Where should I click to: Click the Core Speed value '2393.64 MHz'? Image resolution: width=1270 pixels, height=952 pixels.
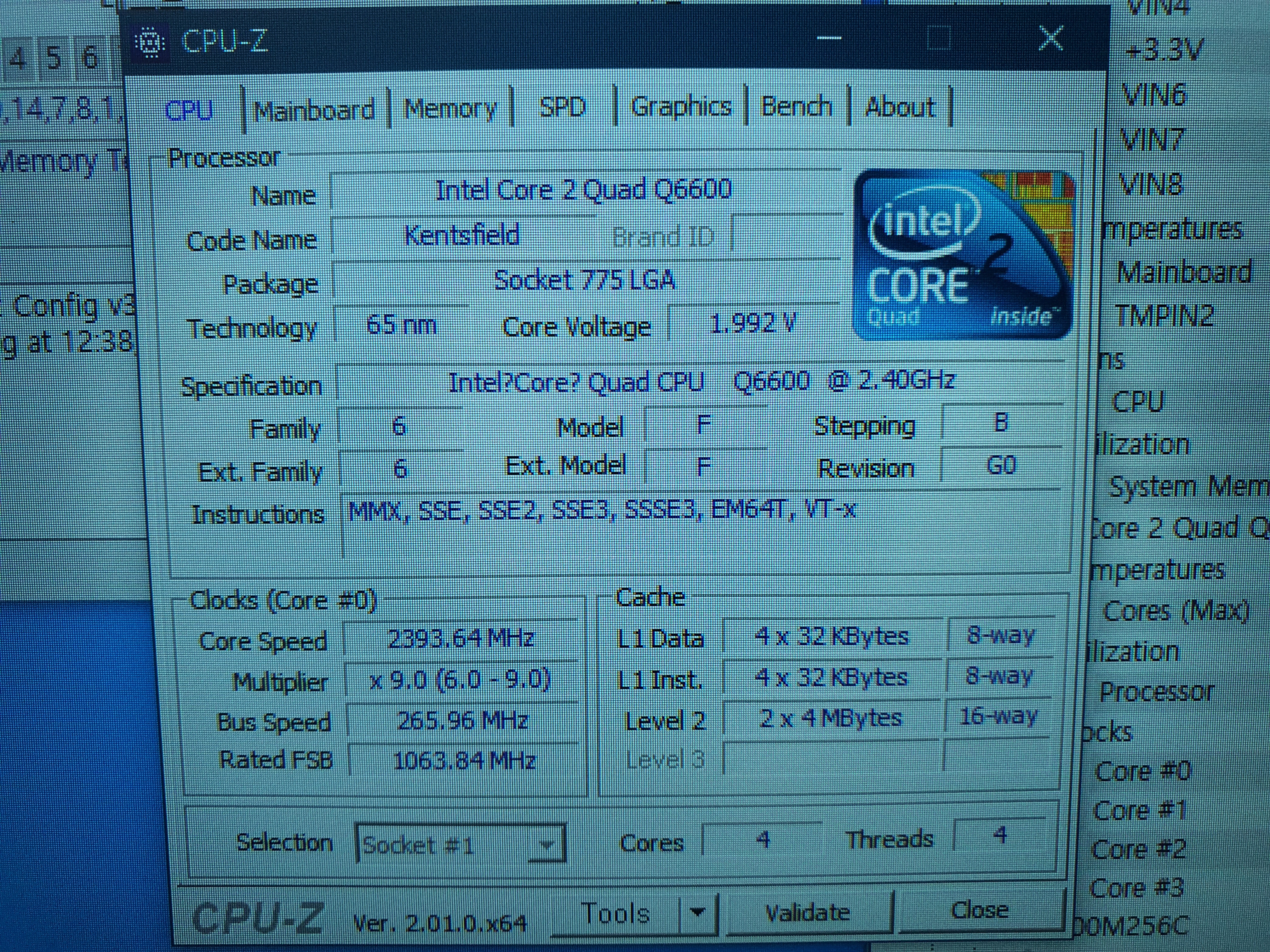tap(461, 639)
